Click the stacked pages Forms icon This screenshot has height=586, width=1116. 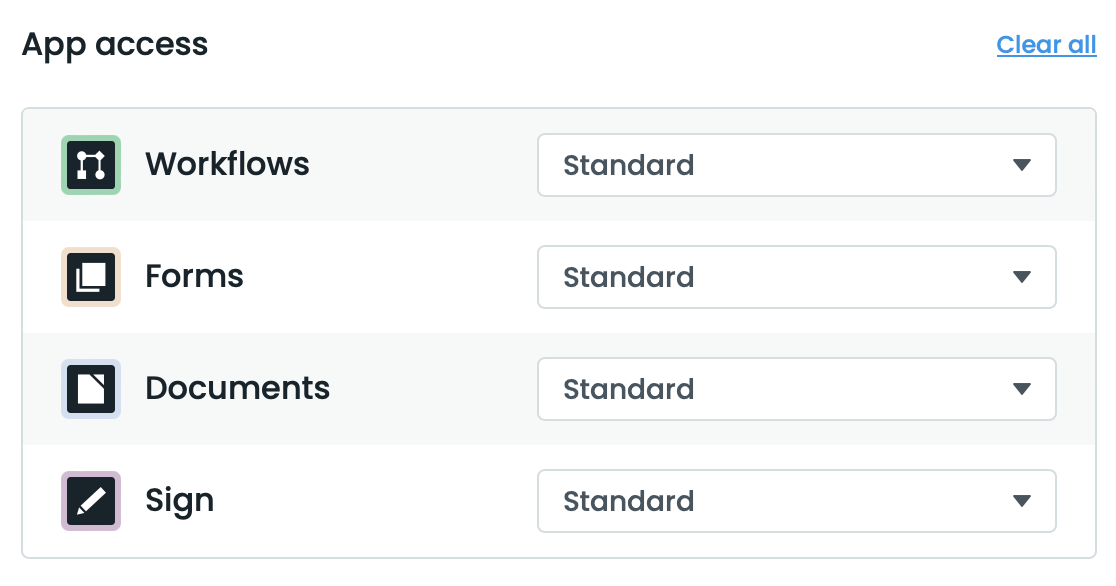(x=89, y=277)
